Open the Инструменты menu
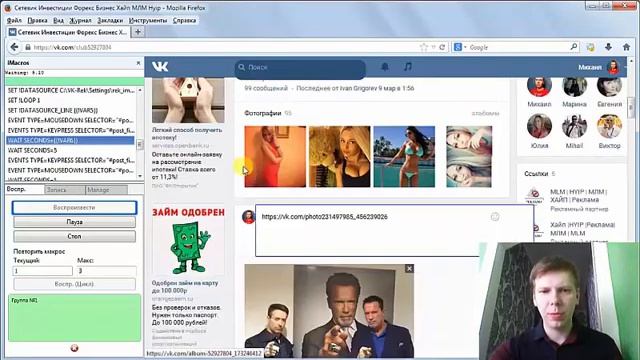This screenshot has height=360, width=640. [148, 20]
